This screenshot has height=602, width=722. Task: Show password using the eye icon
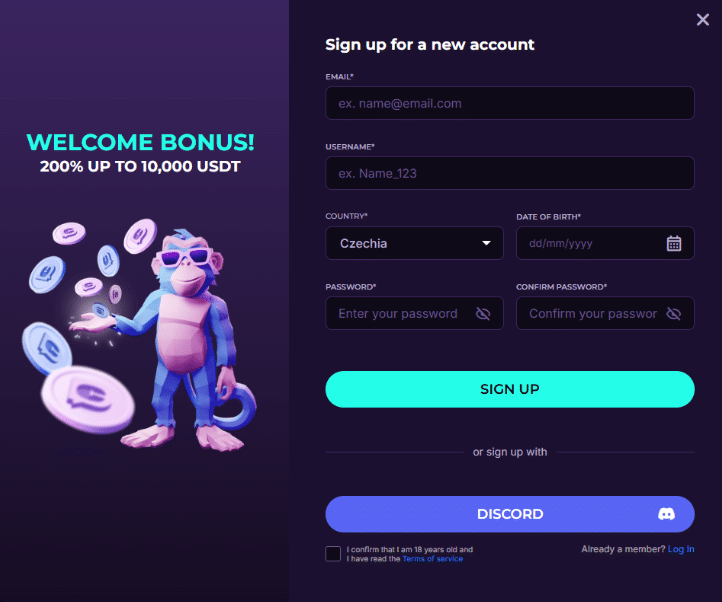[483, 314]
